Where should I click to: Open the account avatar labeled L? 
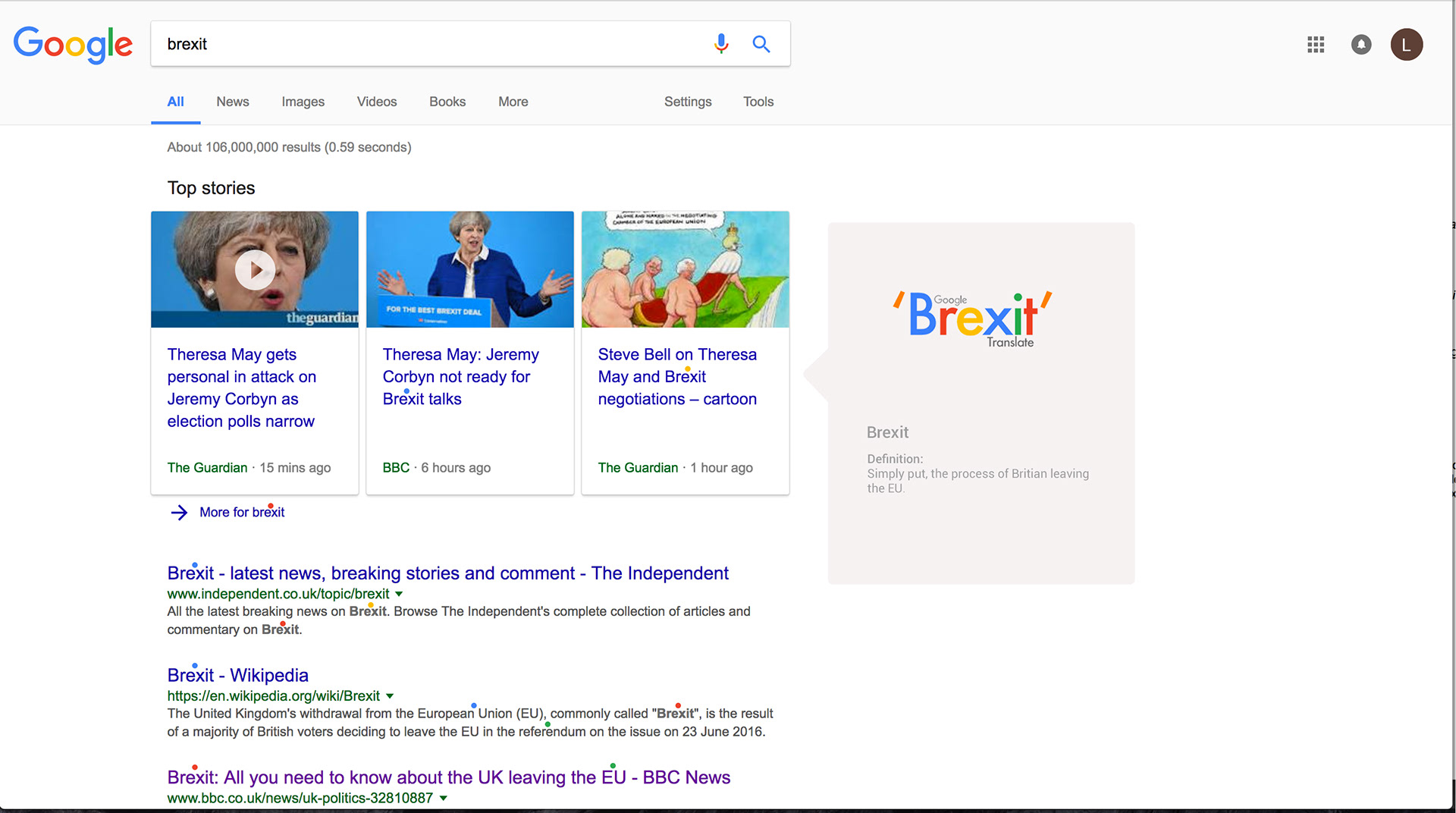point(1406,45)
